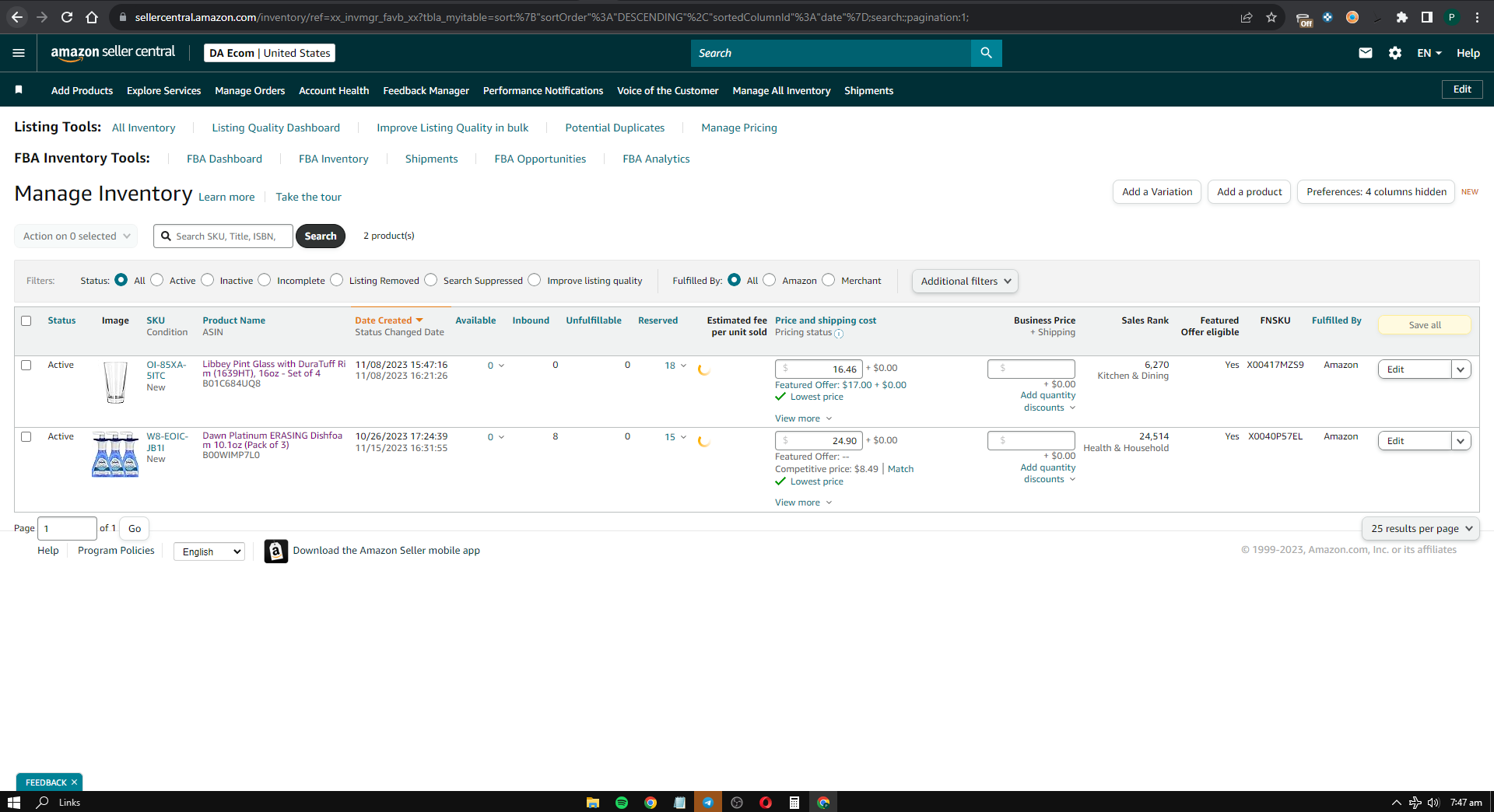Click the Add a Variation button
1494x812 pixels.
coord(1157,192)
